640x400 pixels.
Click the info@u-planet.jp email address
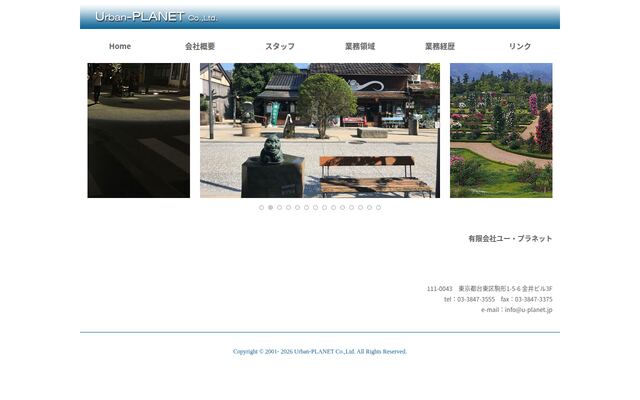[529, 310]
